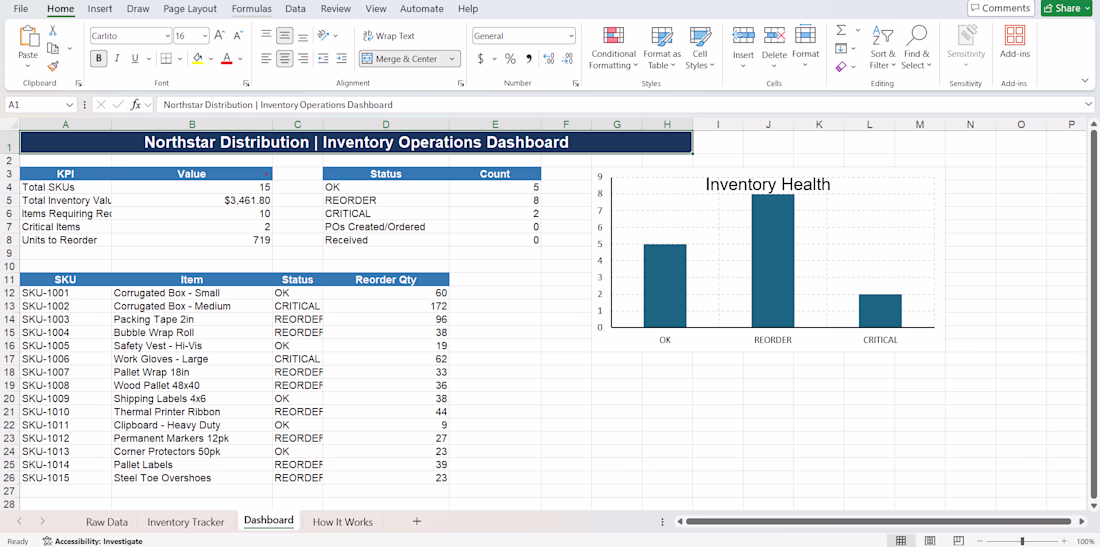The height and width of the screenshot is (547, 1100).
Task: Apply accounting dollar format
Action: pos(481,59)
